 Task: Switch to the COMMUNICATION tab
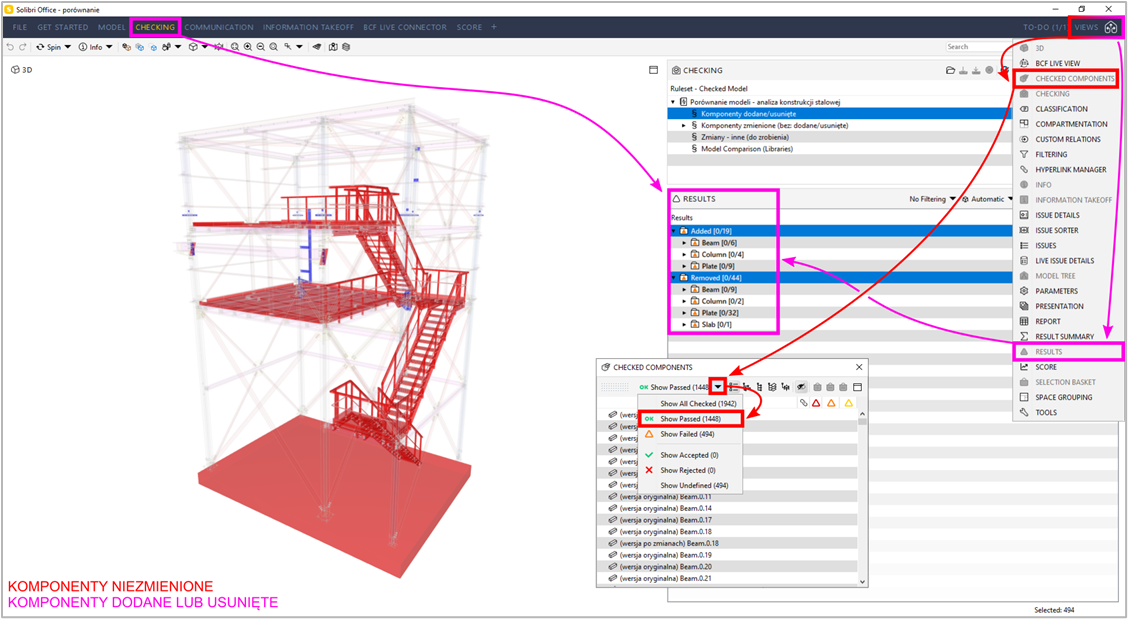click(x=219, y=27)
